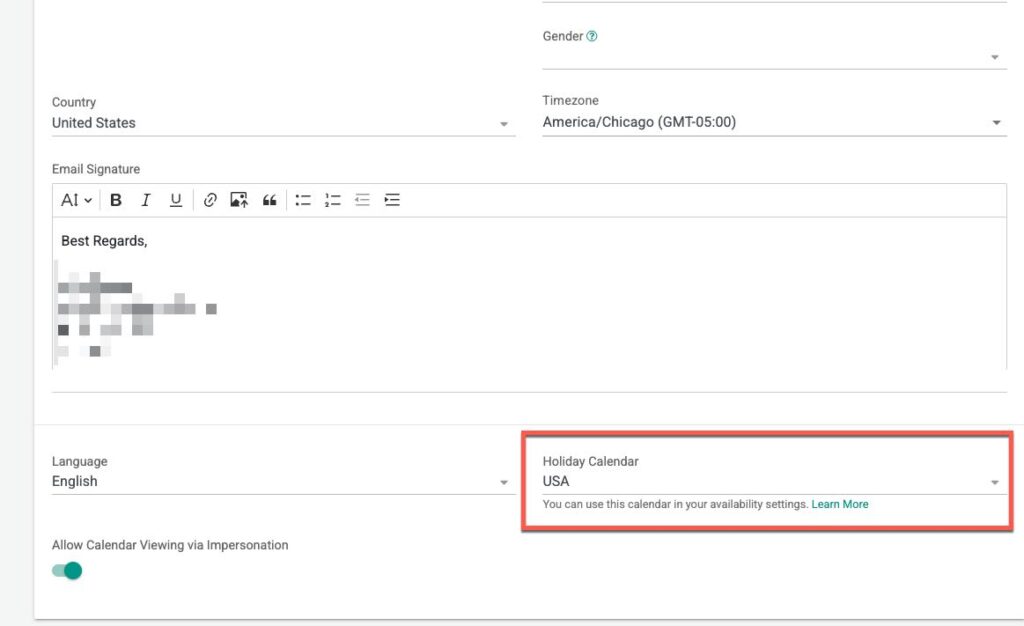The width and height of the screenshot is (1024, 626).
Task: Open the Country dropdown showing United States
Action: point(283,123)
